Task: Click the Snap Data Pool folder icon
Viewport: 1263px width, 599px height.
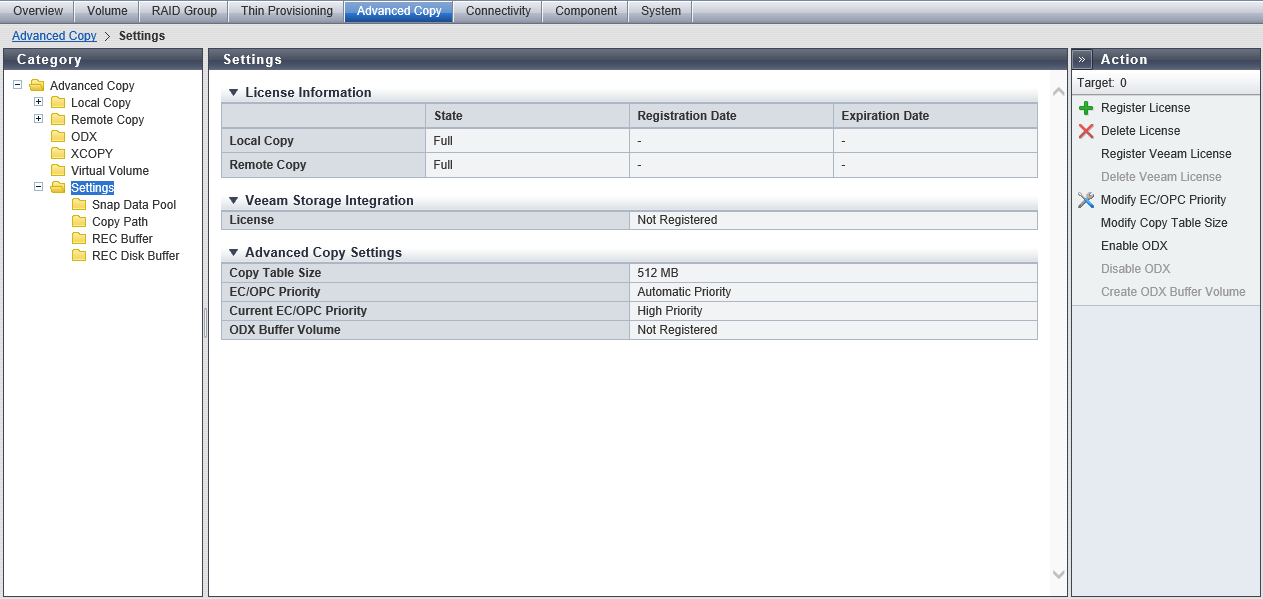Action: pos(79,205)
